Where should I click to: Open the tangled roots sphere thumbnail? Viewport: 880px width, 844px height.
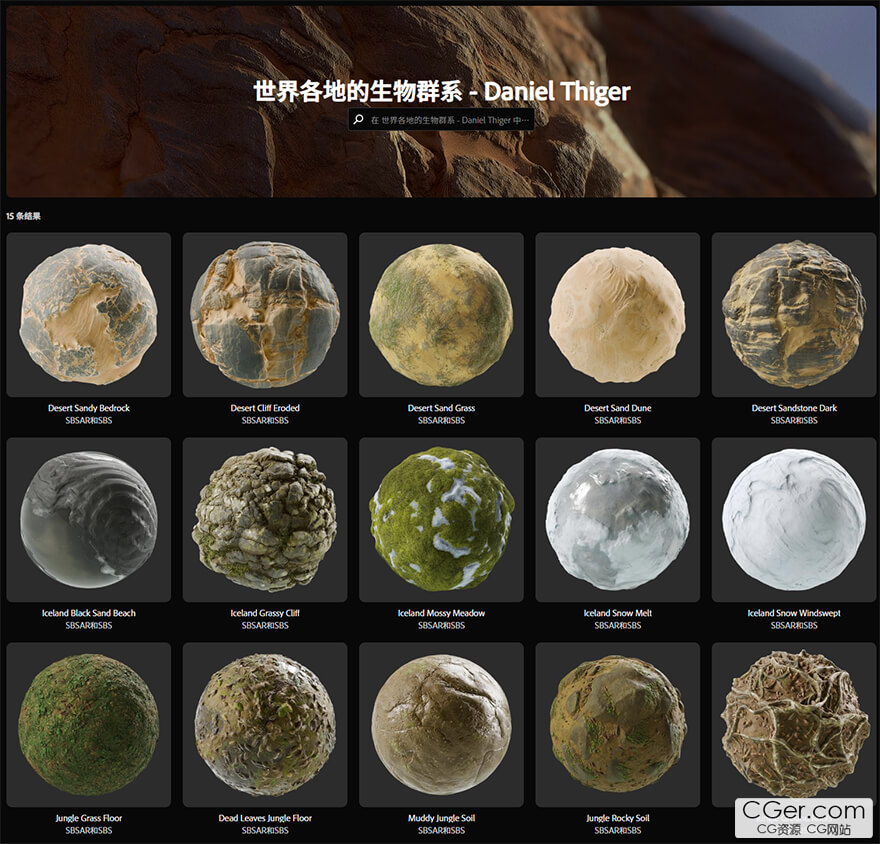(x=794, y=724)
